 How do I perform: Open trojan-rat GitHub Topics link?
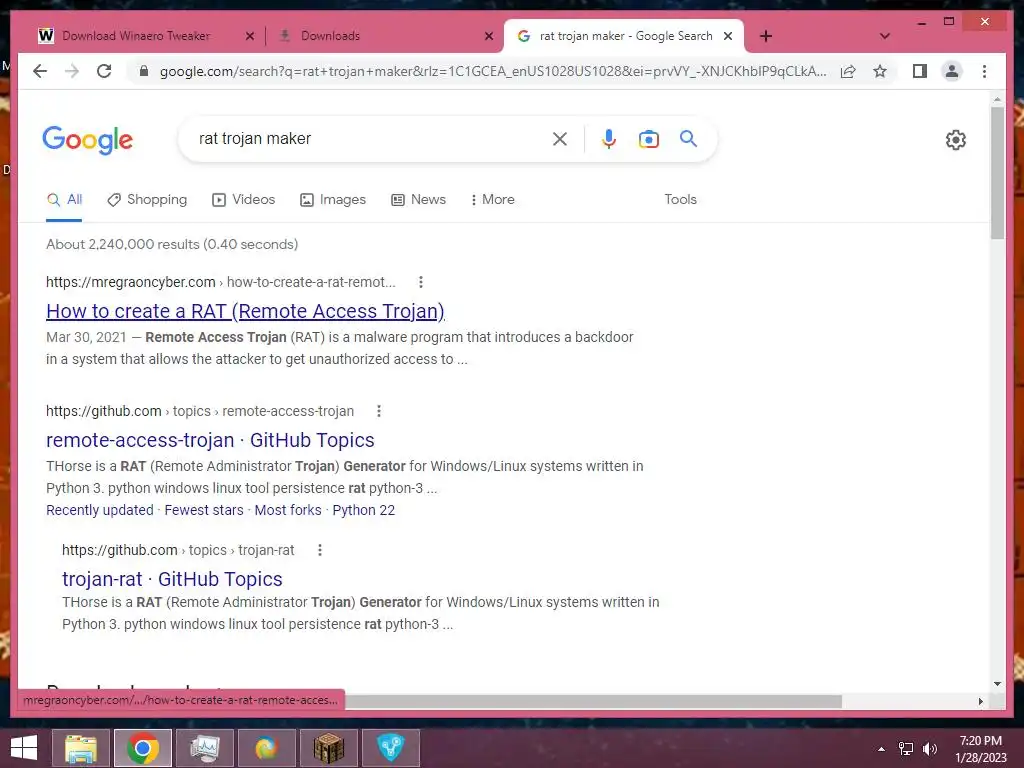[x=172, y=579]
